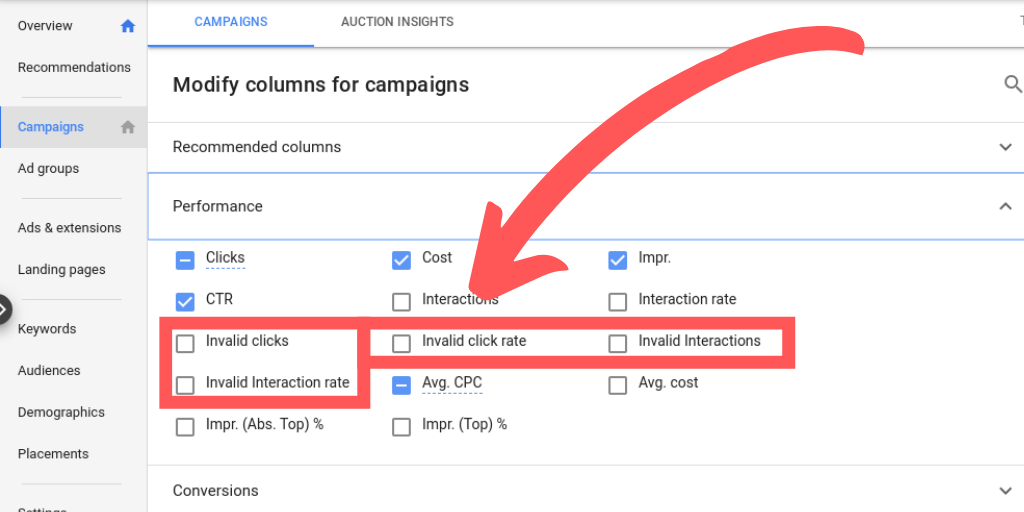This screenshot has width=1024, height=512.
Task: Open the Ad groups page
Action: point(48,169)
